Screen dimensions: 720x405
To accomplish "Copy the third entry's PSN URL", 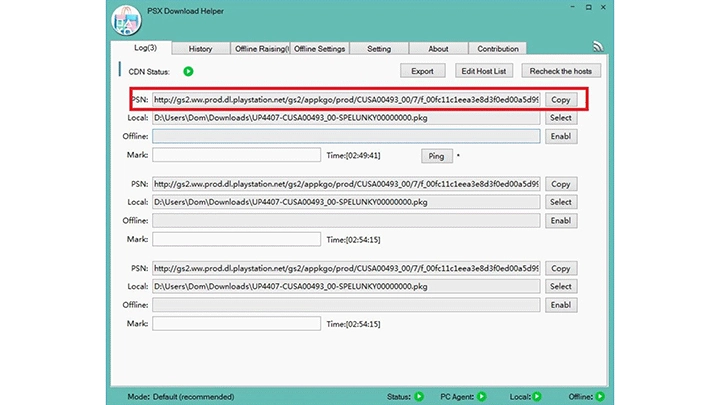I will (561, 269).
